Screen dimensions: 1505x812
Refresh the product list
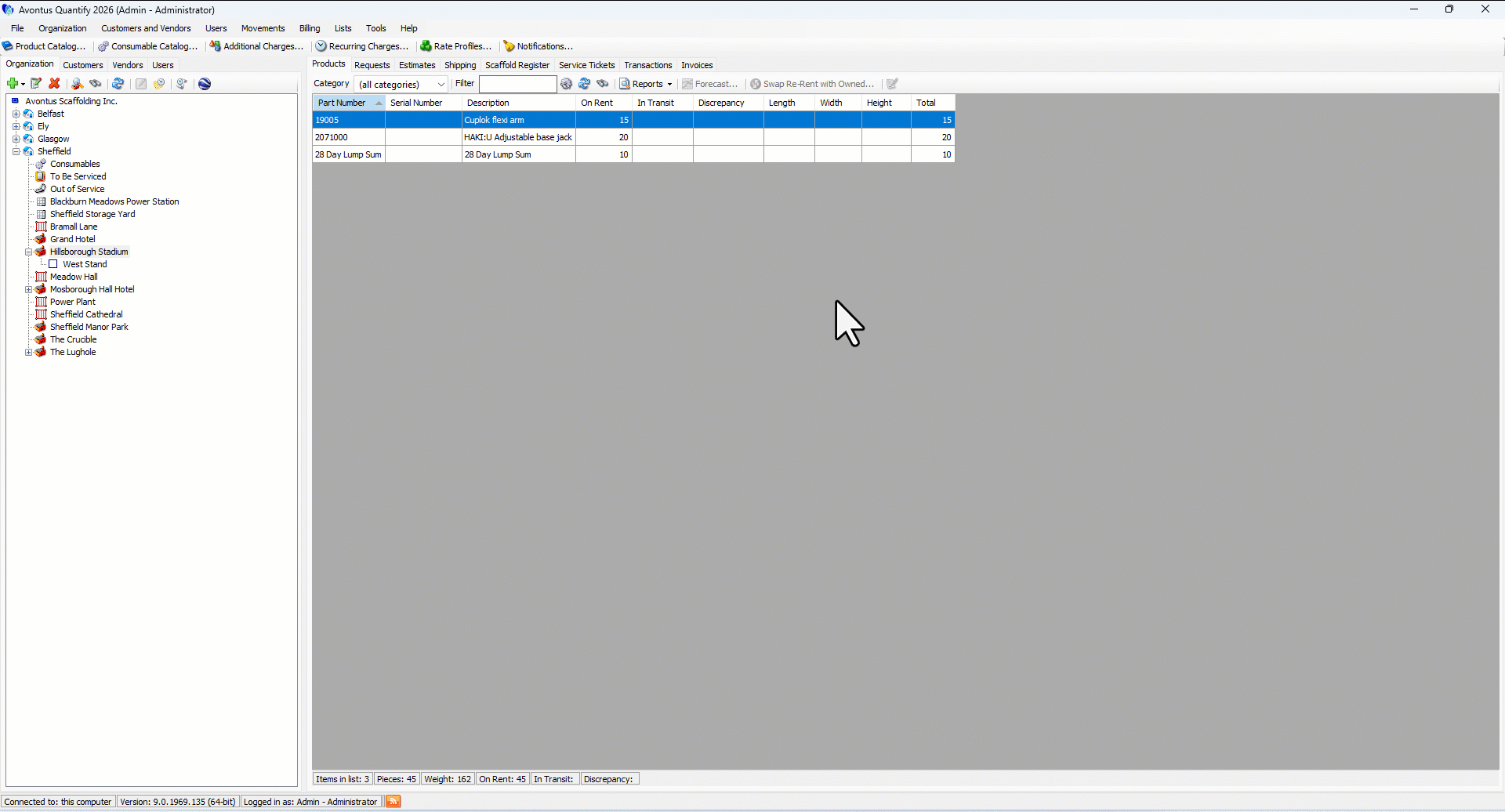tap(585, 84)
